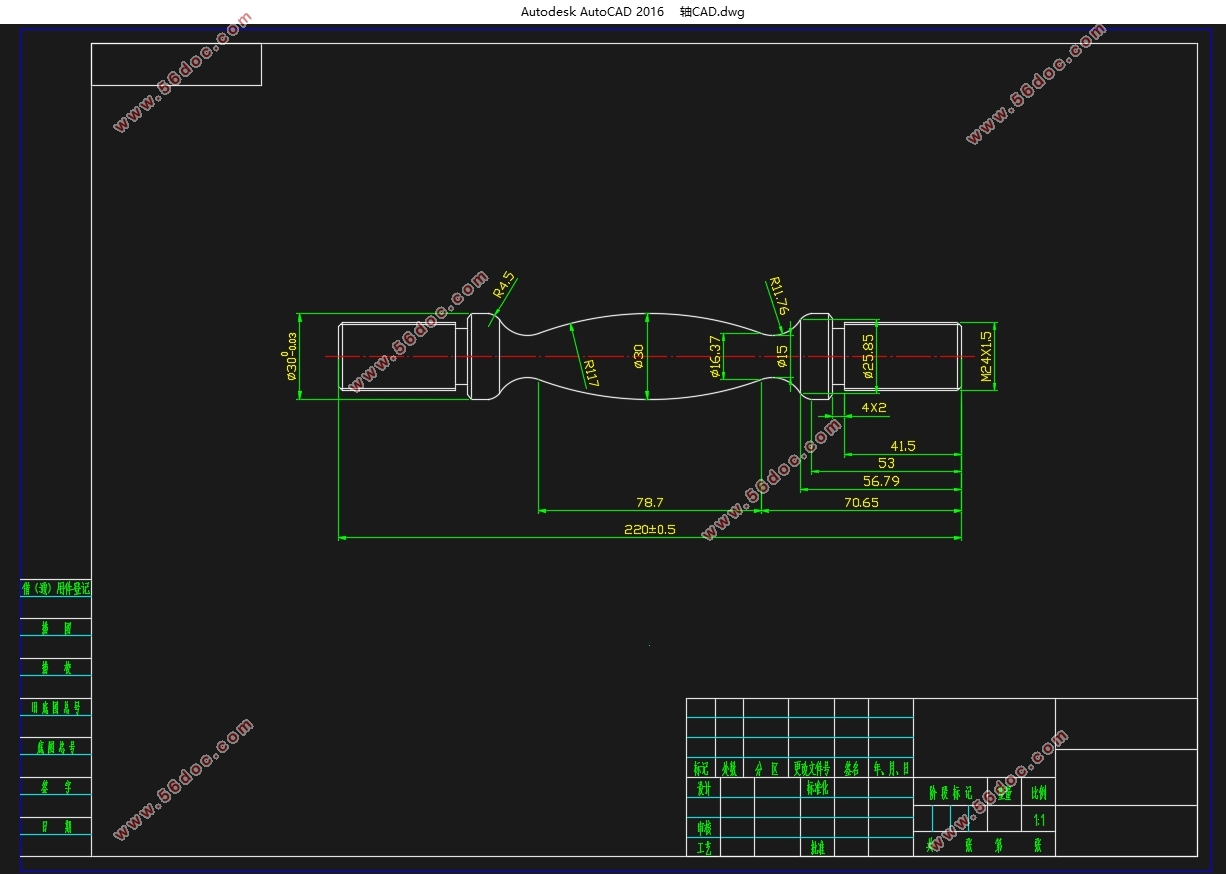Select the R117 radius dimension

[590, 373]
